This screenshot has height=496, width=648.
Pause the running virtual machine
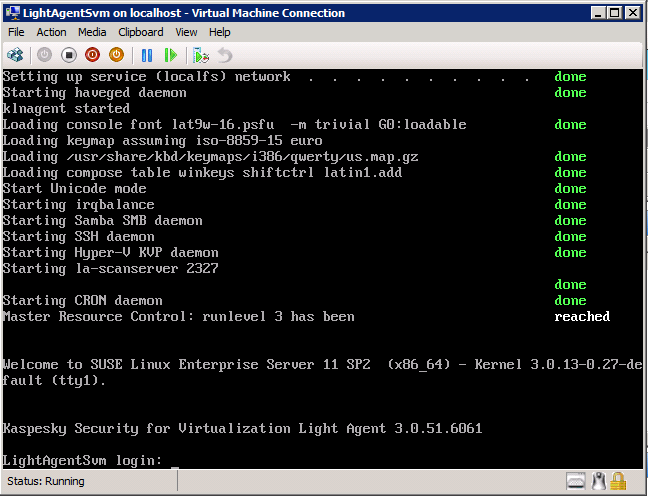pyautogui.click(x=147, y=55)
